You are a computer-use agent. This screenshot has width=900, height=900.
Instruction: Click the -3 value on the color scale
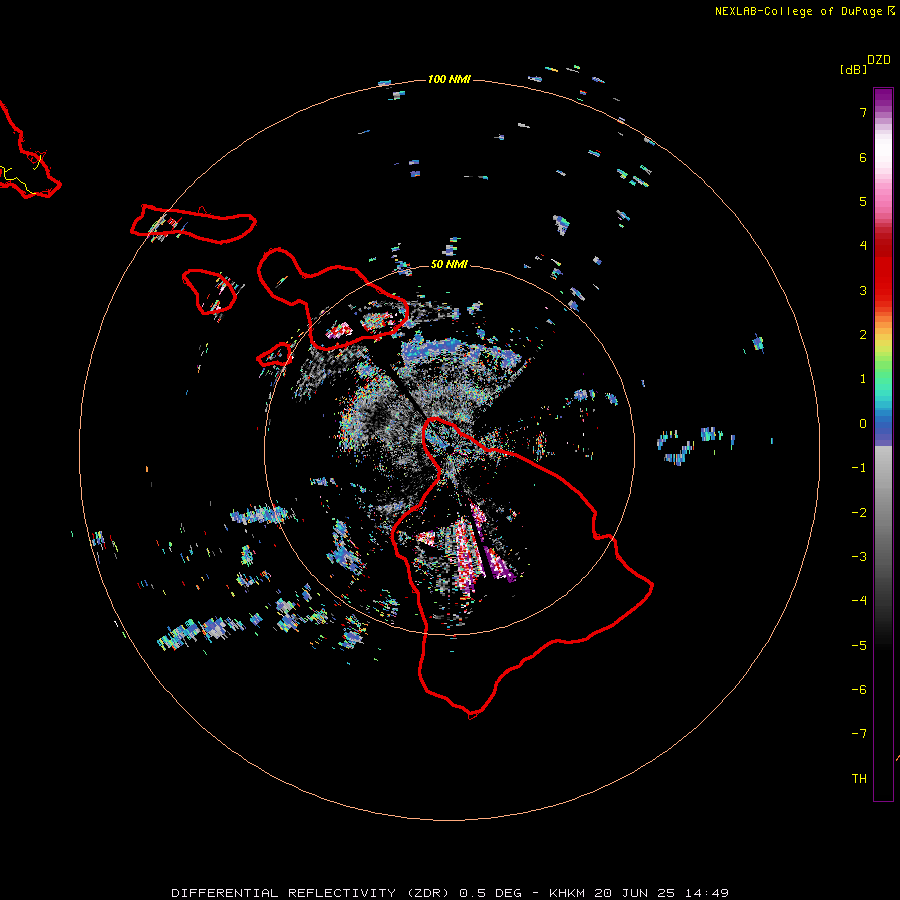859,557
